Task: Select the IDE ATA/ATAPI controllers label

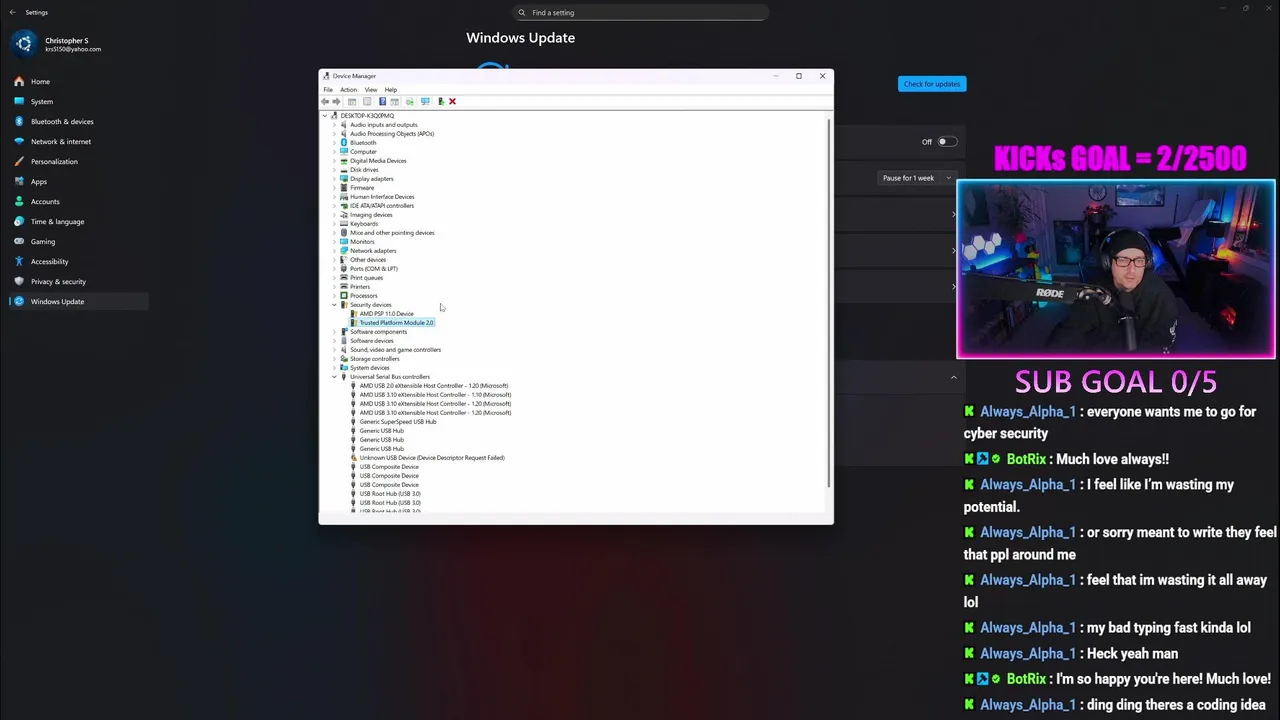Action: coord(382,206)
